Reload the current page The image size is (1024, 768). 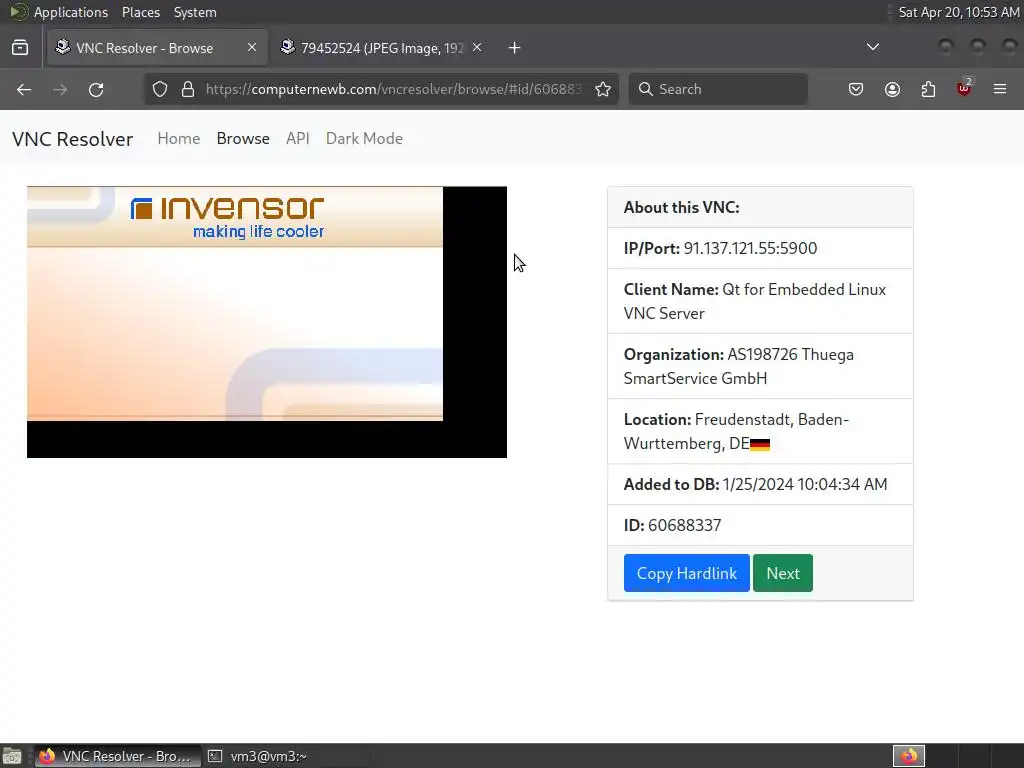[x=96, y=89]
